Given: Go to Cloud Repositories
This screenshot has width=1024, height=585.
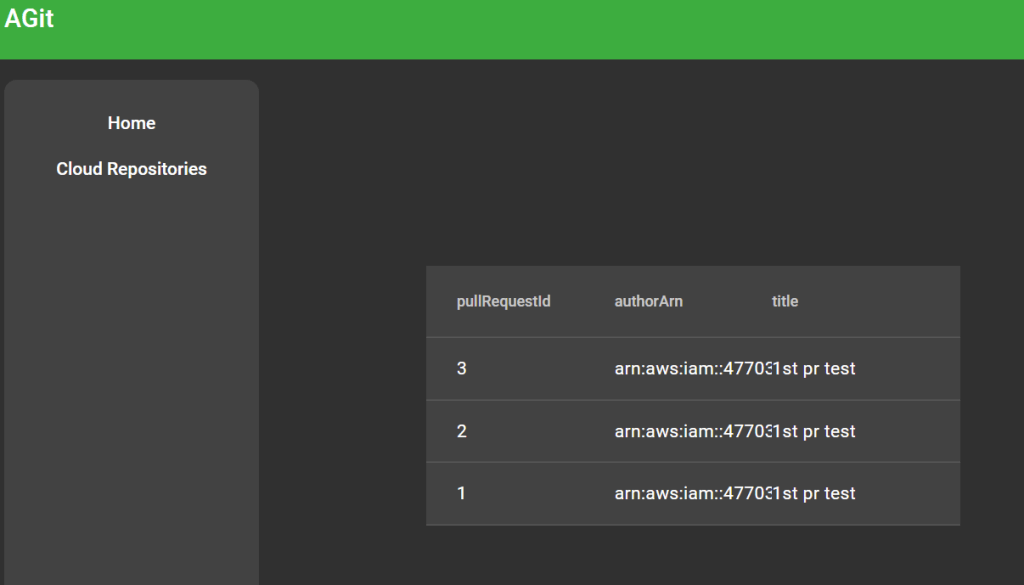Looking at the screenshot, I should [131, 169].
